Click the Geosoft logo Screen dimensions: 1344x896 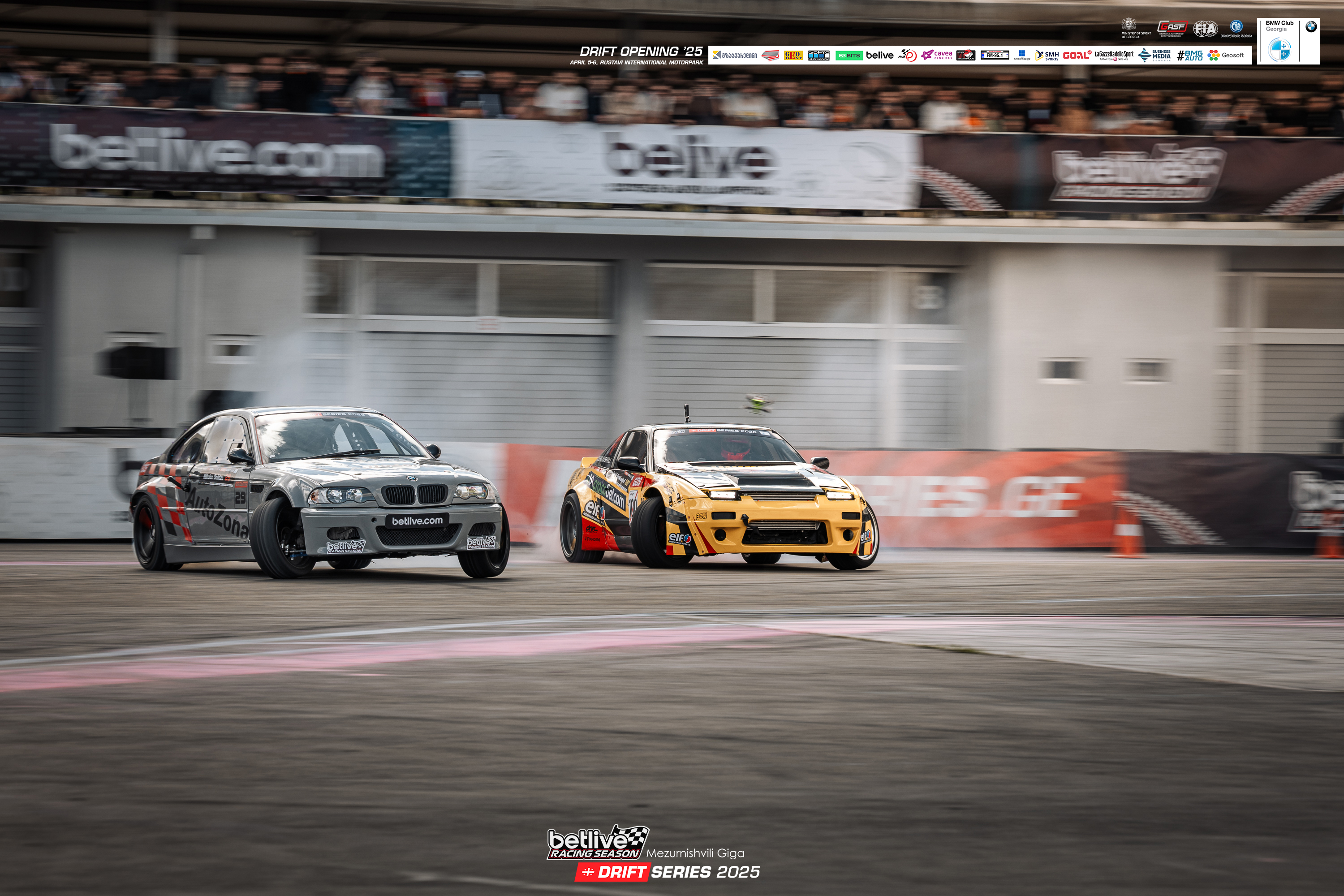[1226, 56]
